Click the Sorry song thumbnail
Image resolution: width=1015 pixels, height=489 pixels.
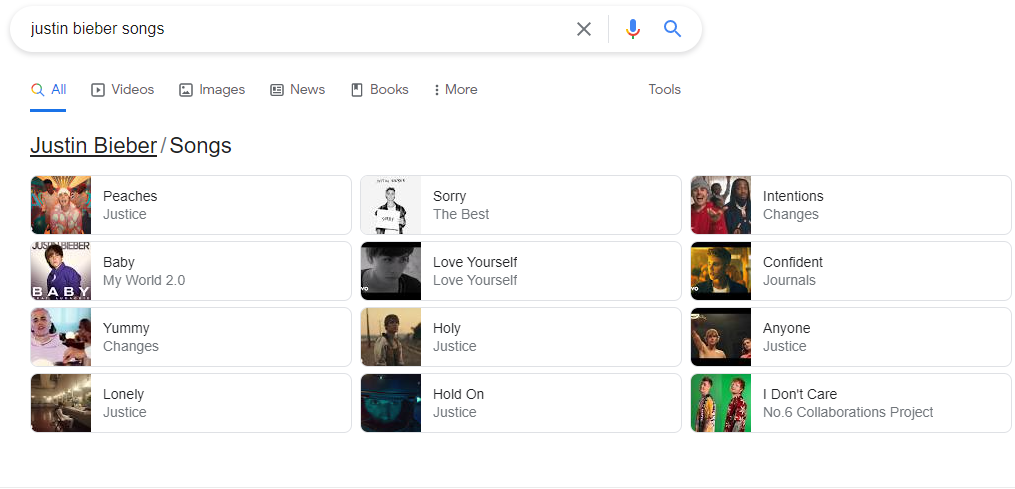(391, 205)
